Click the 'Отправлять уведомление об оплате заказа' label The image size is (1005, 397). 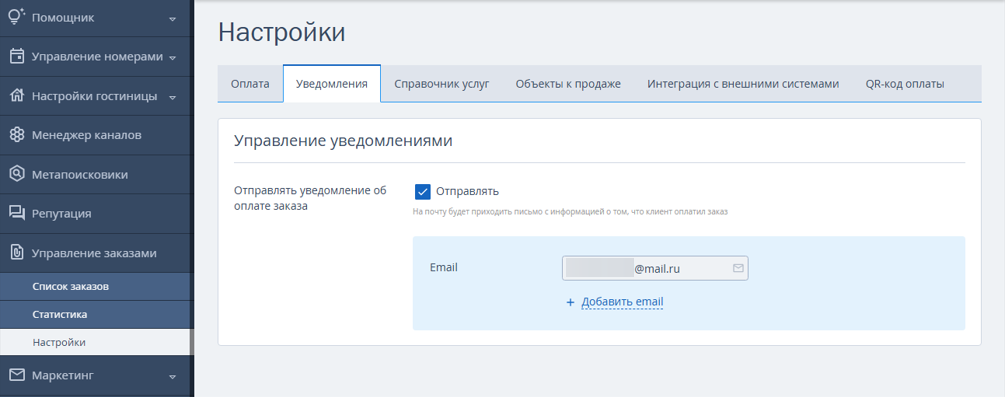(311, 198)
